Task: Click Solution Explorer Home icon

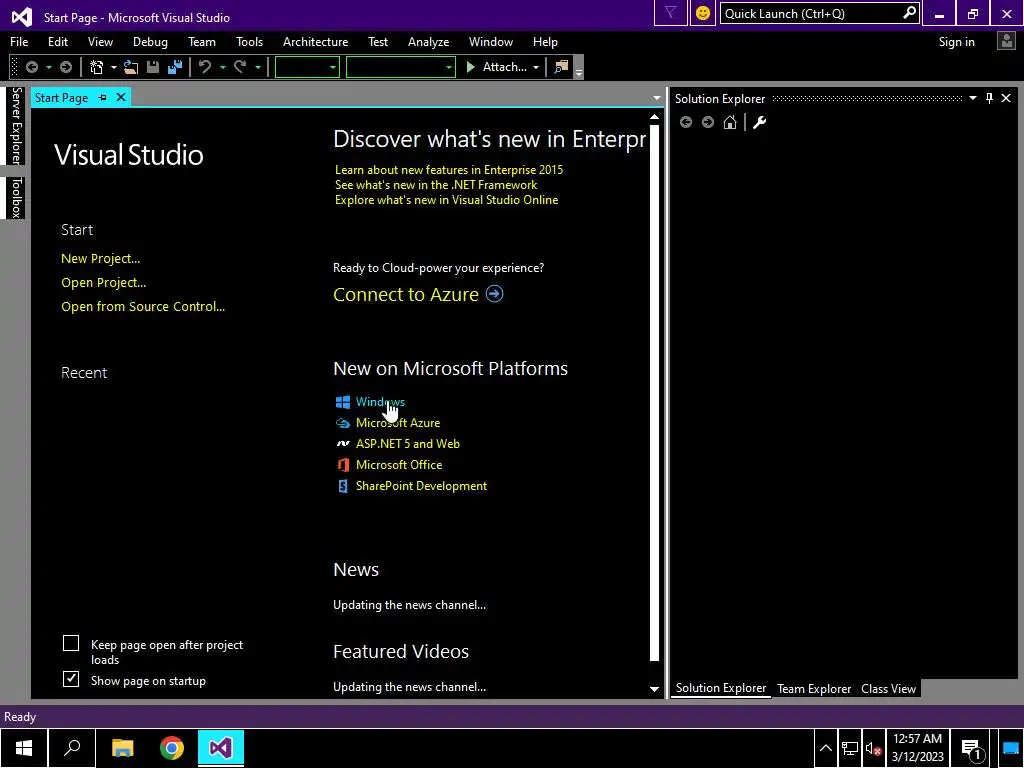Action: click(730, 122)
